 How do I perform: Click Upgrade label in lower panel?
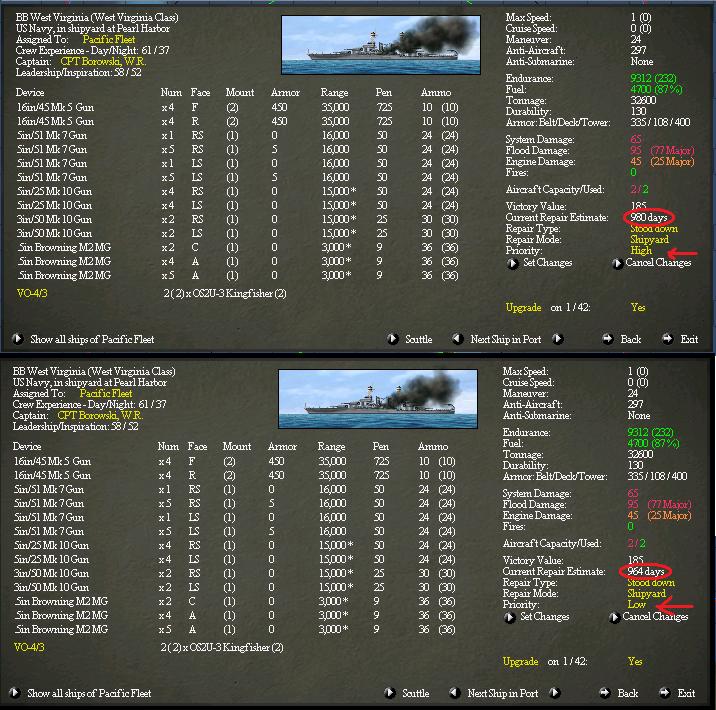point(521,661)
